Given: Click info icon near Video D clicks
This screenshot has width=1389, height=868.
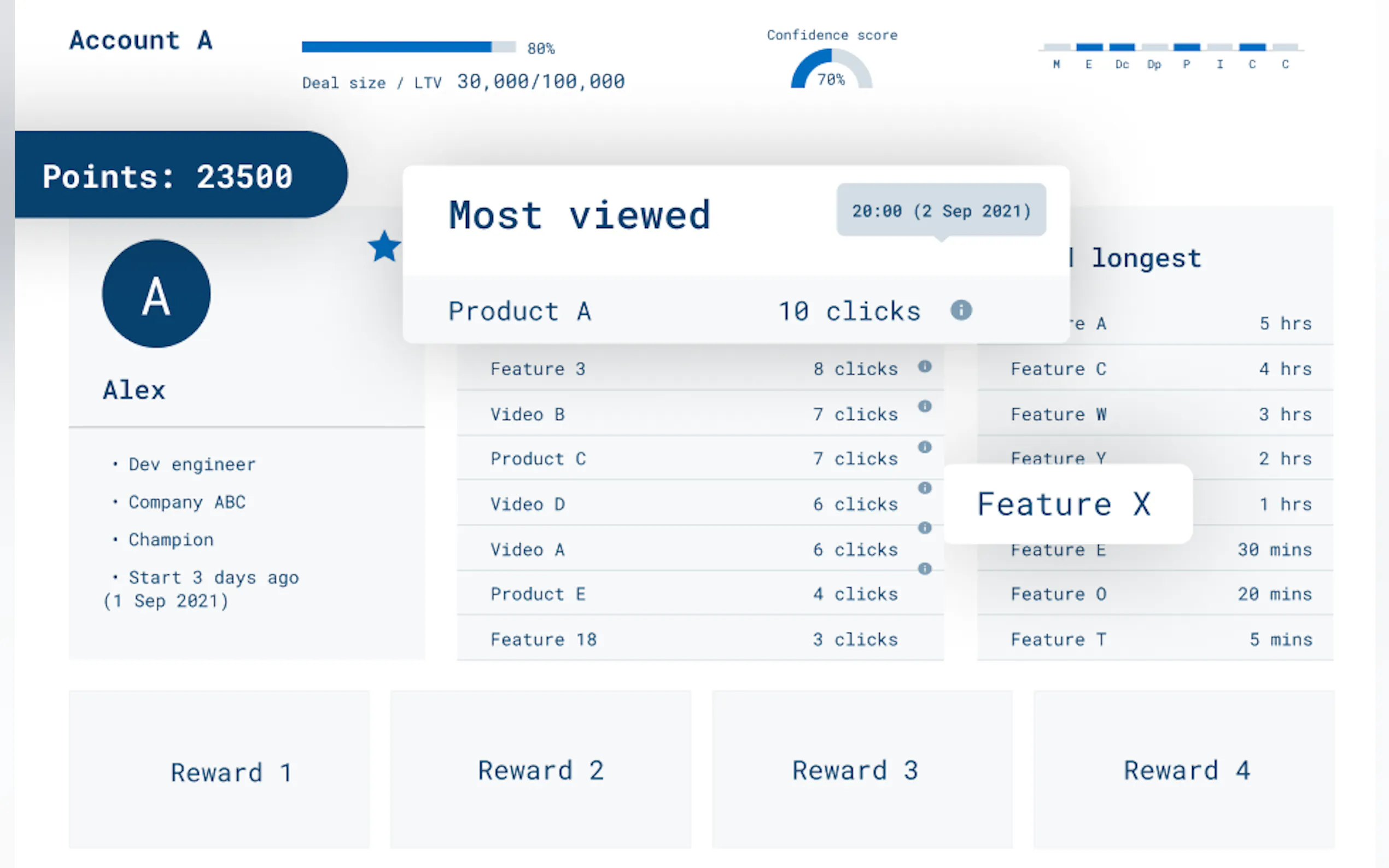Looking at the screenshot, I should coord(925,488).
